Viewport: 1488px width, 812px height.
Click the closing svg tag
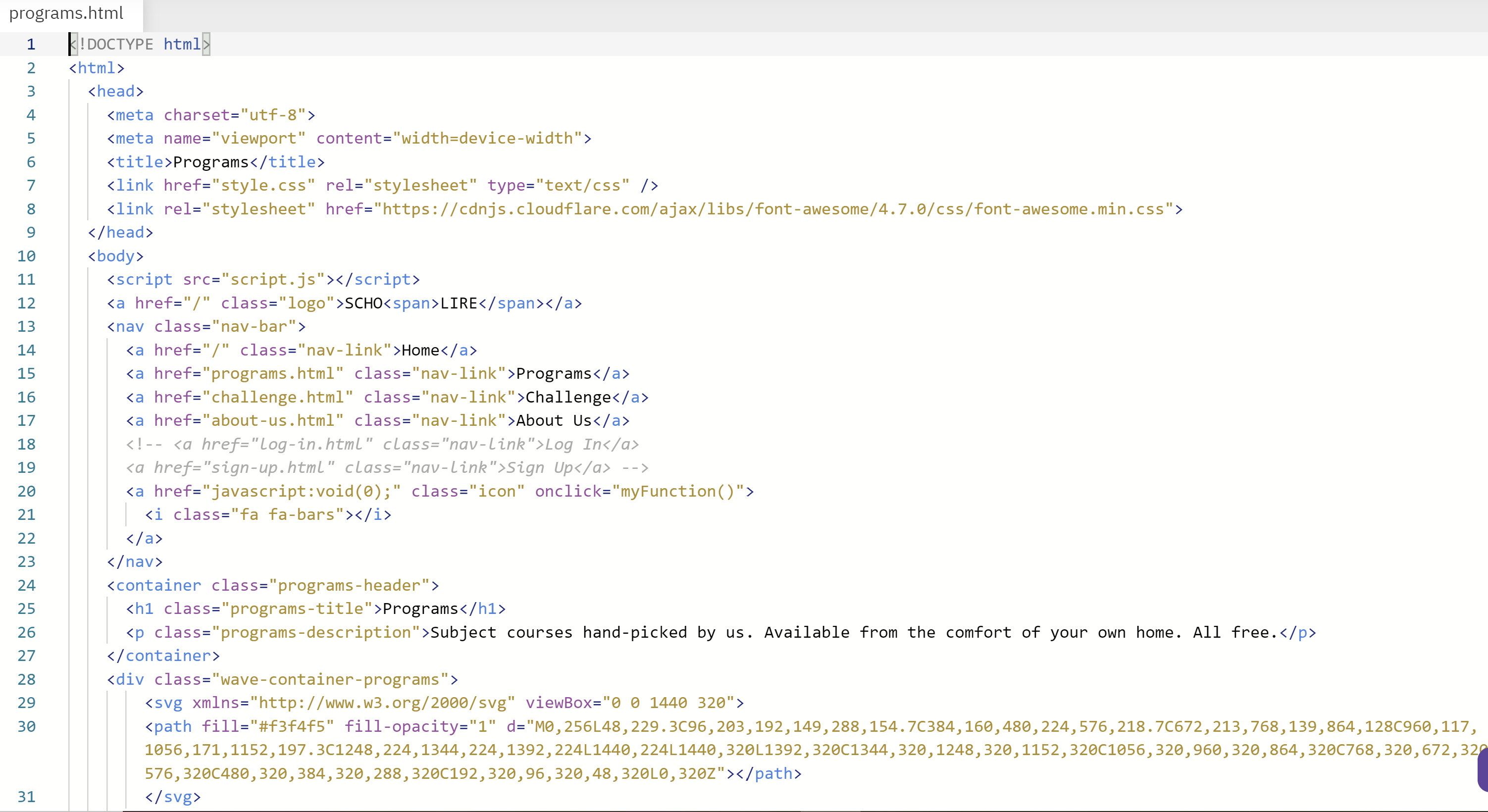coord(173,797)
